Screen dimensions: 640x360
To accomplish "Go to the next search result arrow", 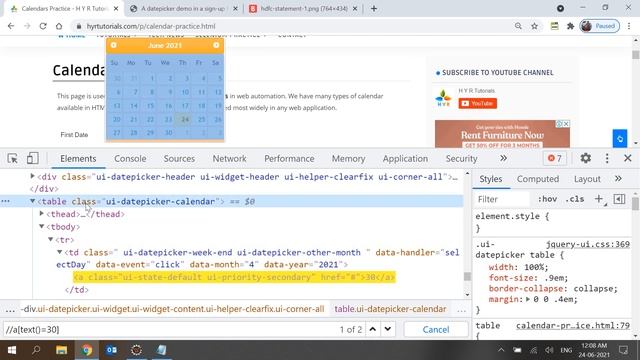I will pos(388,329).
